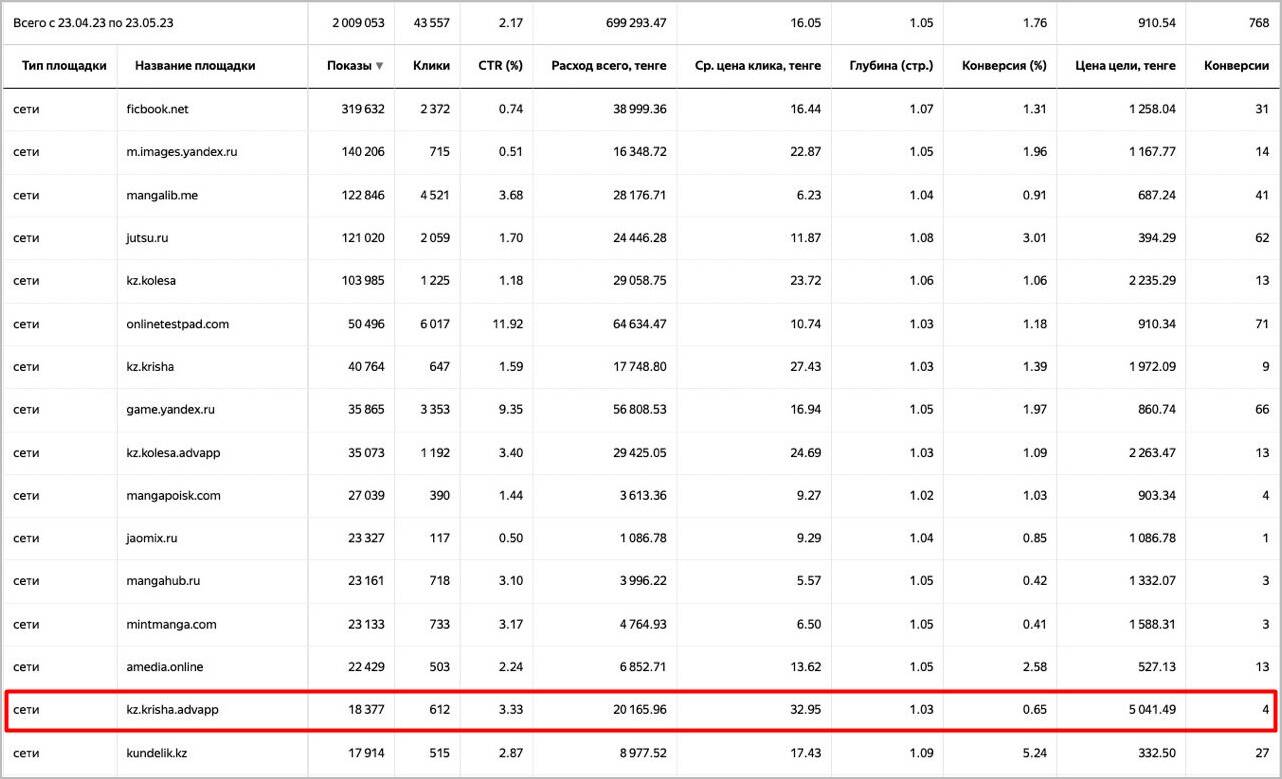Select the kz.kolesa placement name
The height and width of the screenshot is (779, 1282).
(x=151, y=281)
